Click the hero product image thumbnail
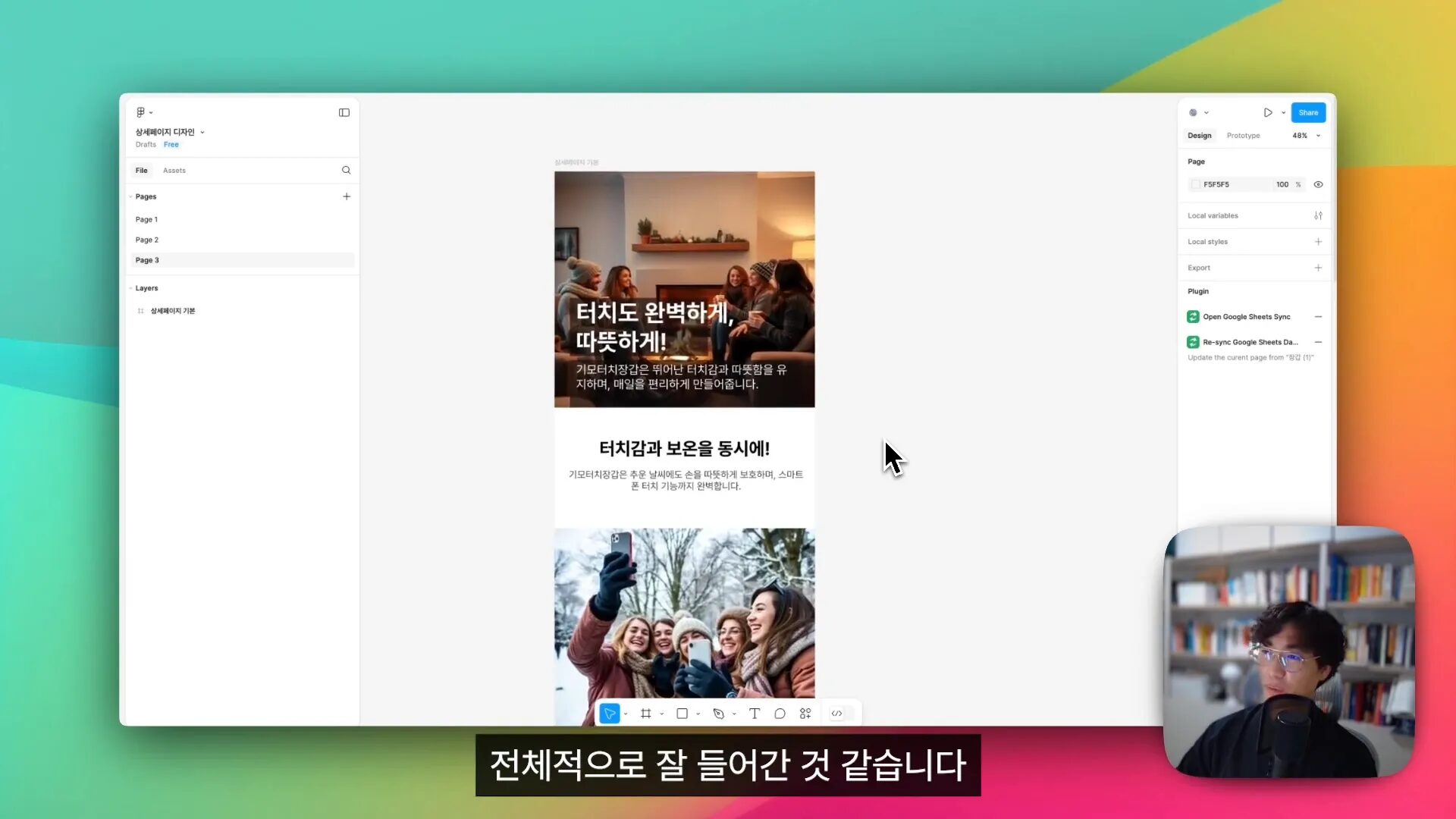Image resolution: width=1456 pixels, height=819 pixels. [684, 289]
